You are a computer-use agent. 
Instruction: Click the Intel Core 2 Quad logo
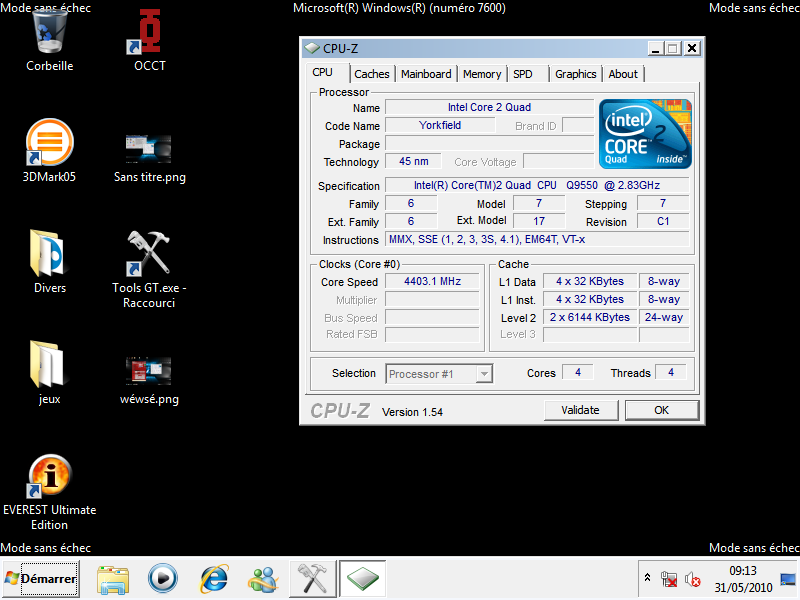tap(645, 134)
